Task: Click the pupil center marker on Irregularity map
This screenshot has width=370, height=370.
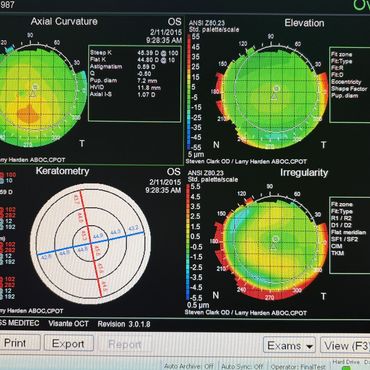Action: point(275,239)
